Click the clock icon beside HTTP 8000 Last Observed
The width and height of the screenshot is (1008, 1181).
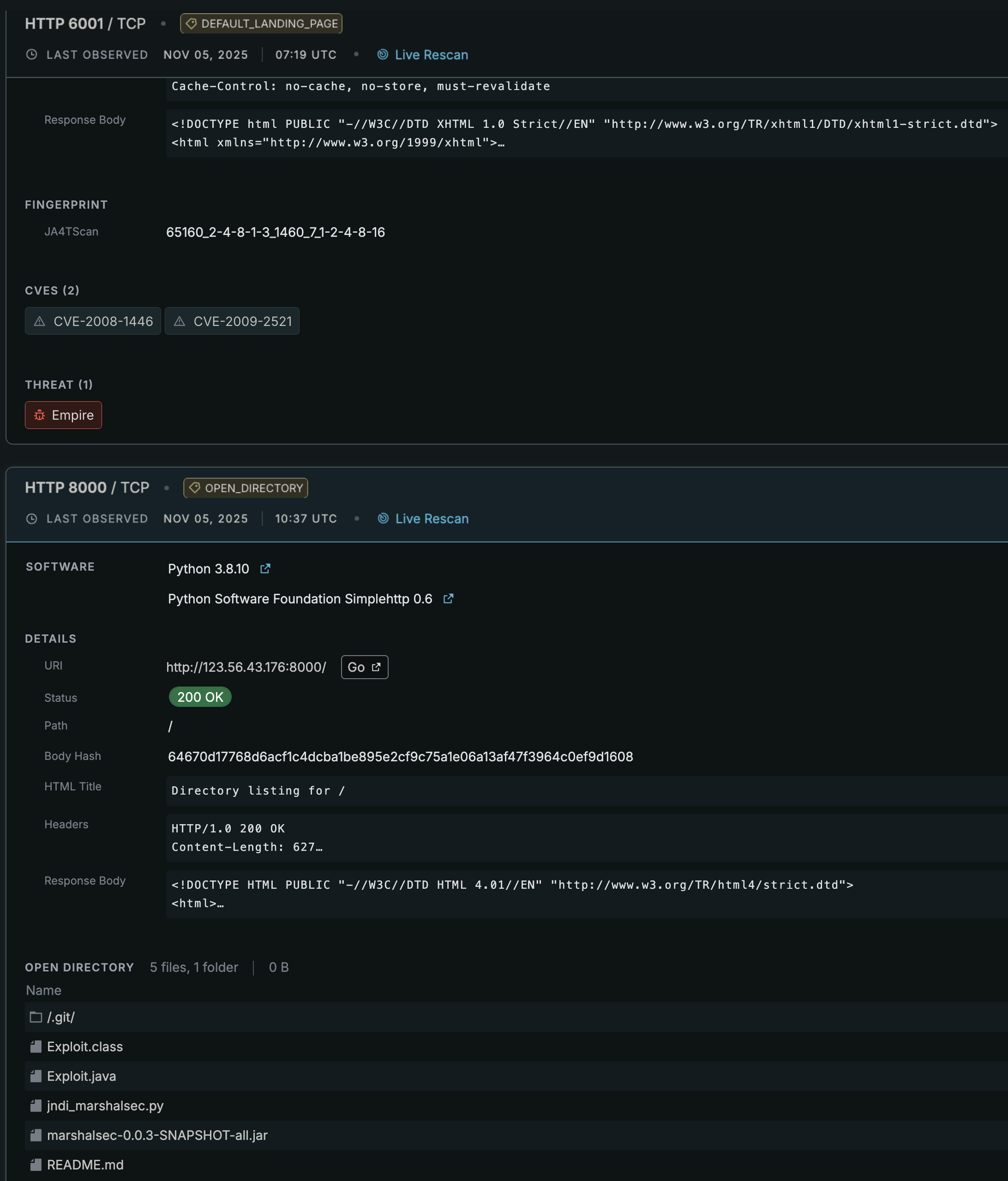[x=32, y=518]
